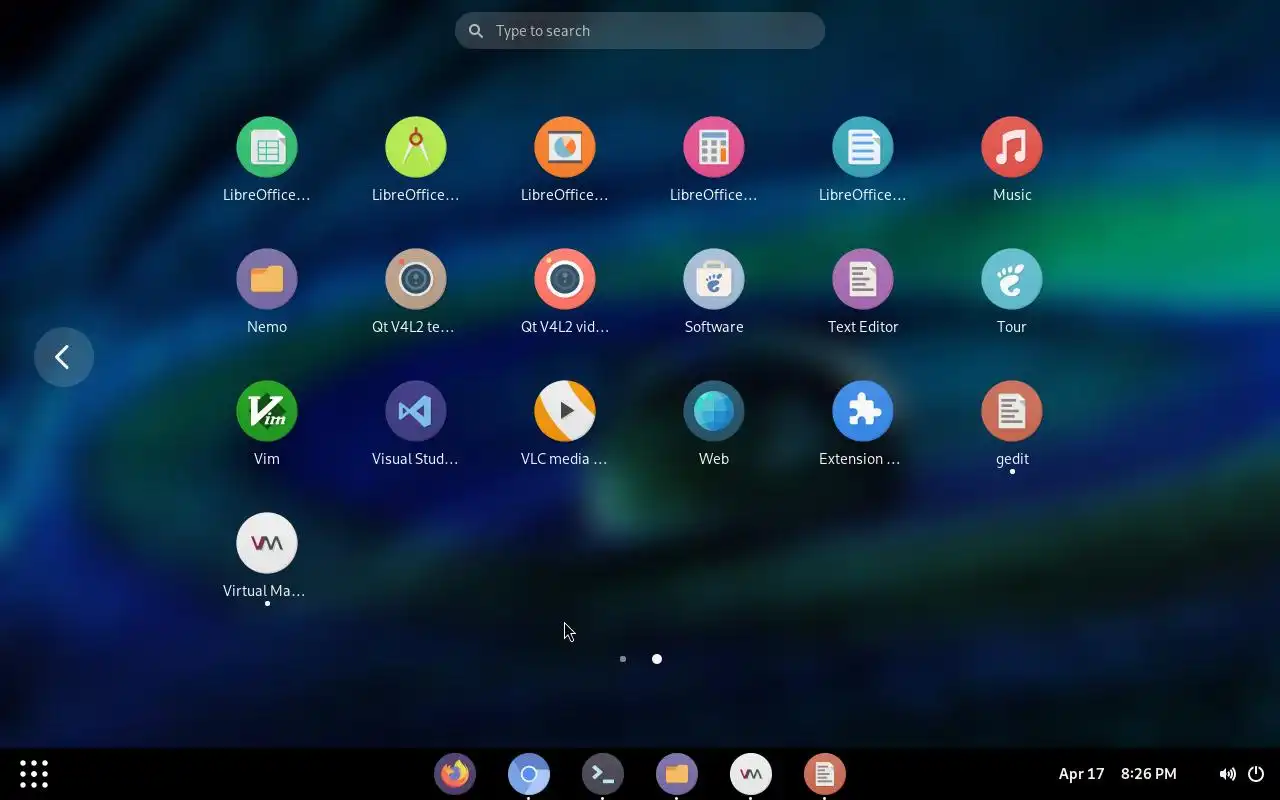Image resolution: width=1280 pixels, height=800 pixels.
Task: Select the first page indicator dot
Action: point(623,659)
